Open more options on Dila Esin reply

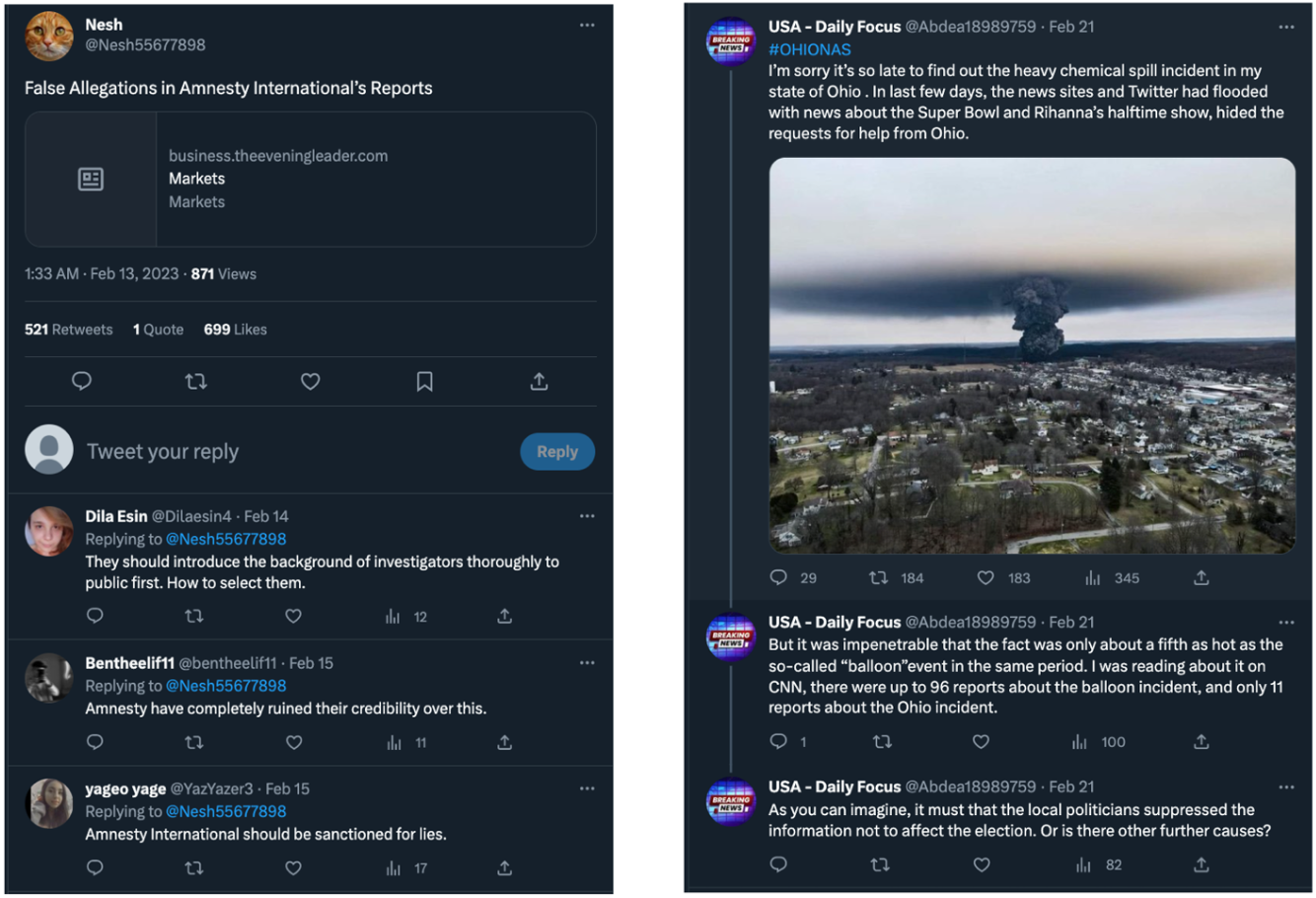point(587,516)
